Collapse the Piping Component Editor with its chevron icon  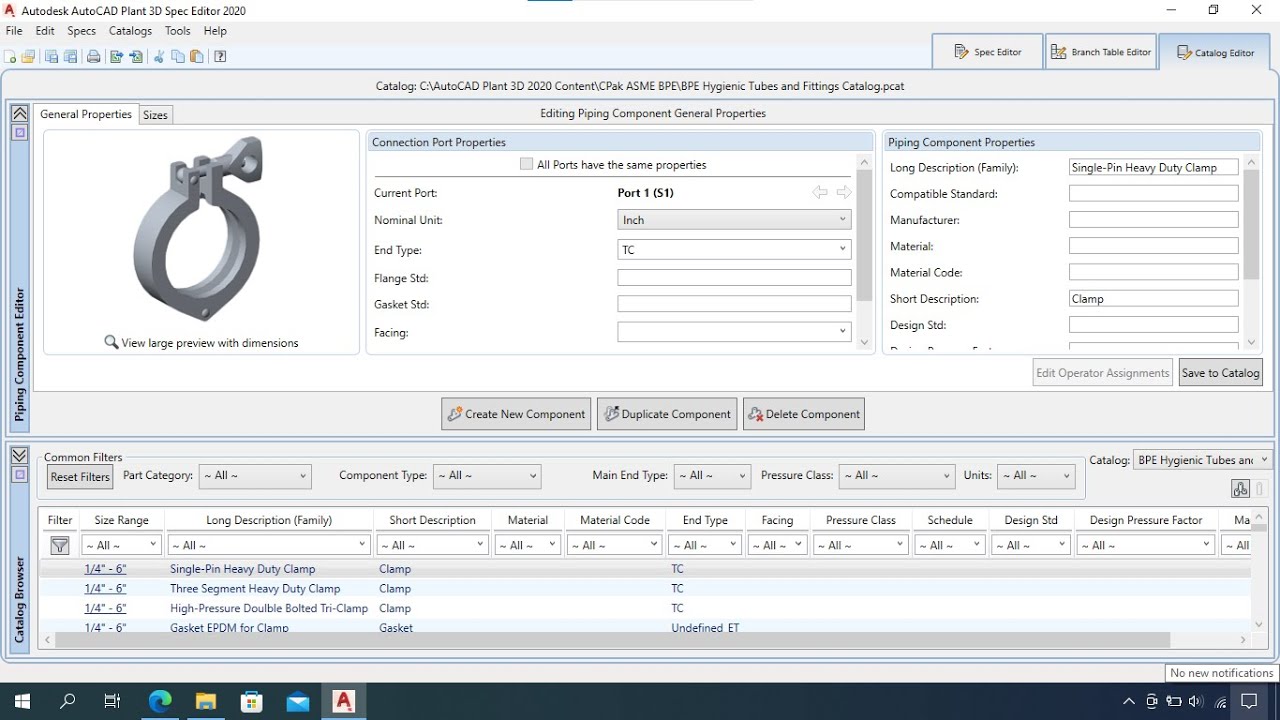(19, 114)
